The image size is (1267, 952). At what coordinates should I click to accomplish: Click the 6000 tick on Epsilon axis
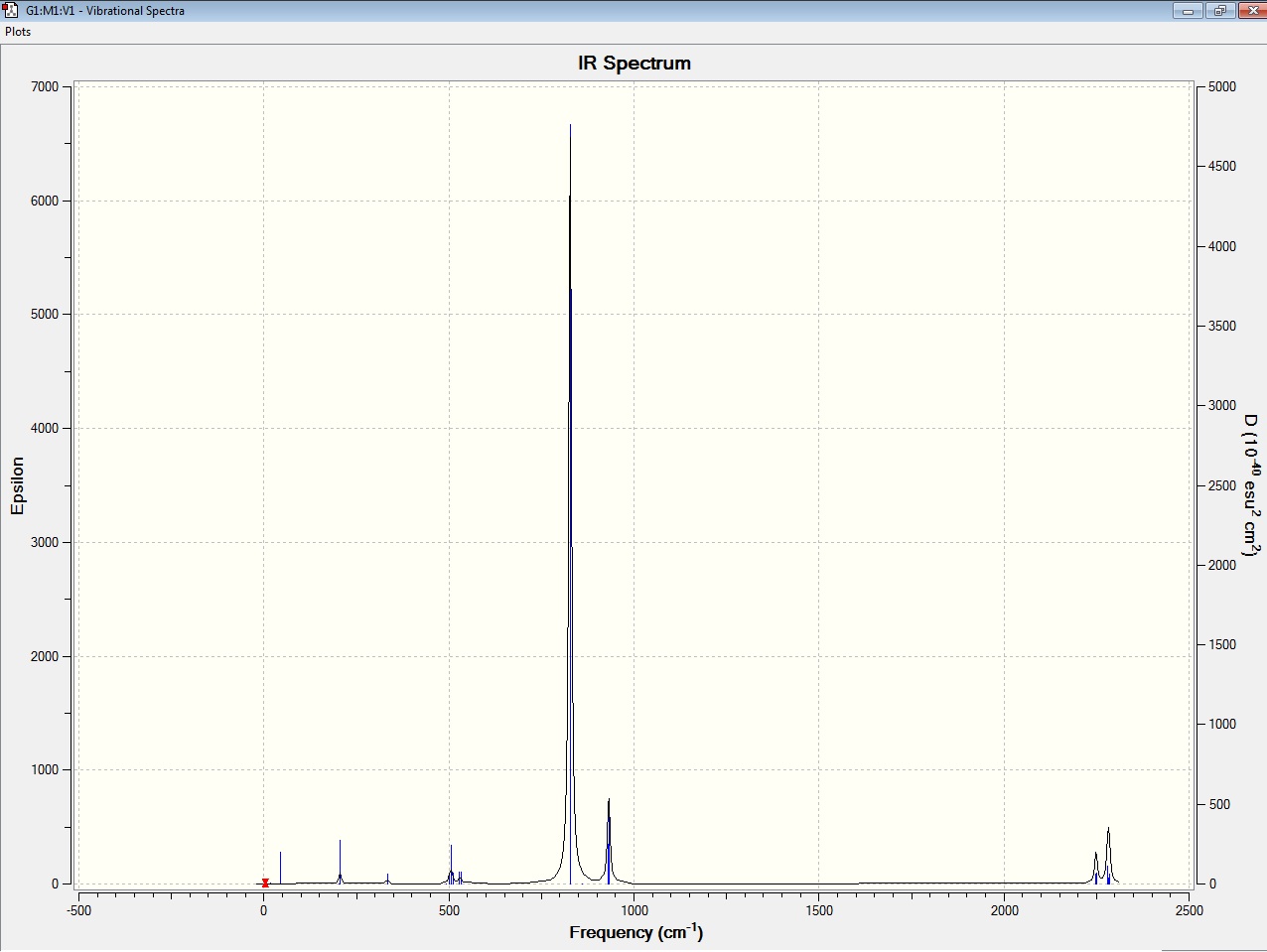46,201
